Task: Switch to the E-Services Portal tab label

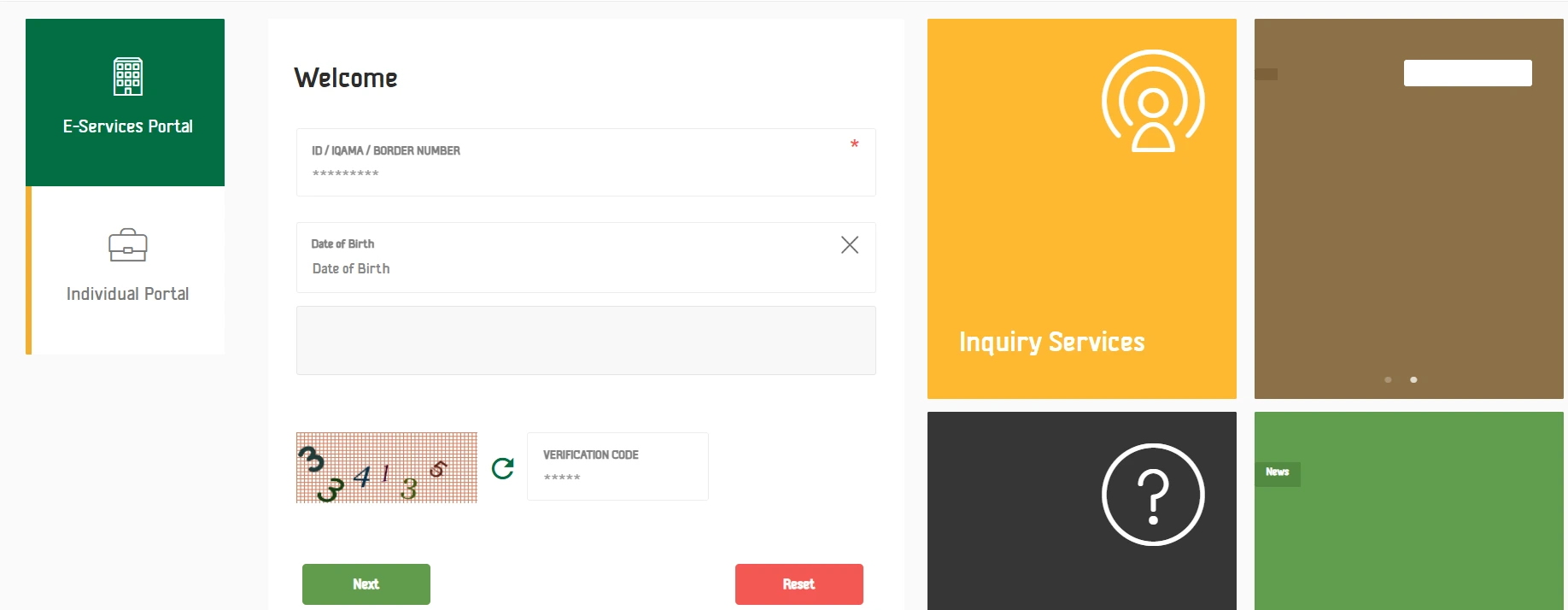Action: (128, 126)
